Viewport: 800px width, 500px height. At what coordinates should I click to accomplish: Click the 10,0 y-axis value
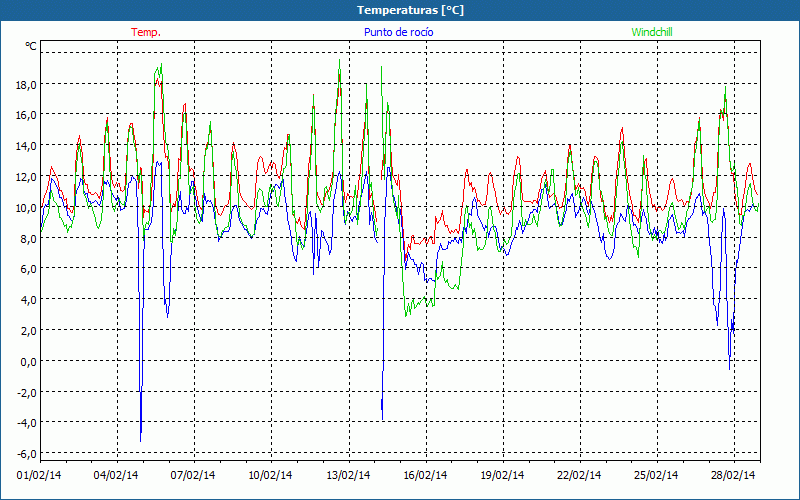26,208
